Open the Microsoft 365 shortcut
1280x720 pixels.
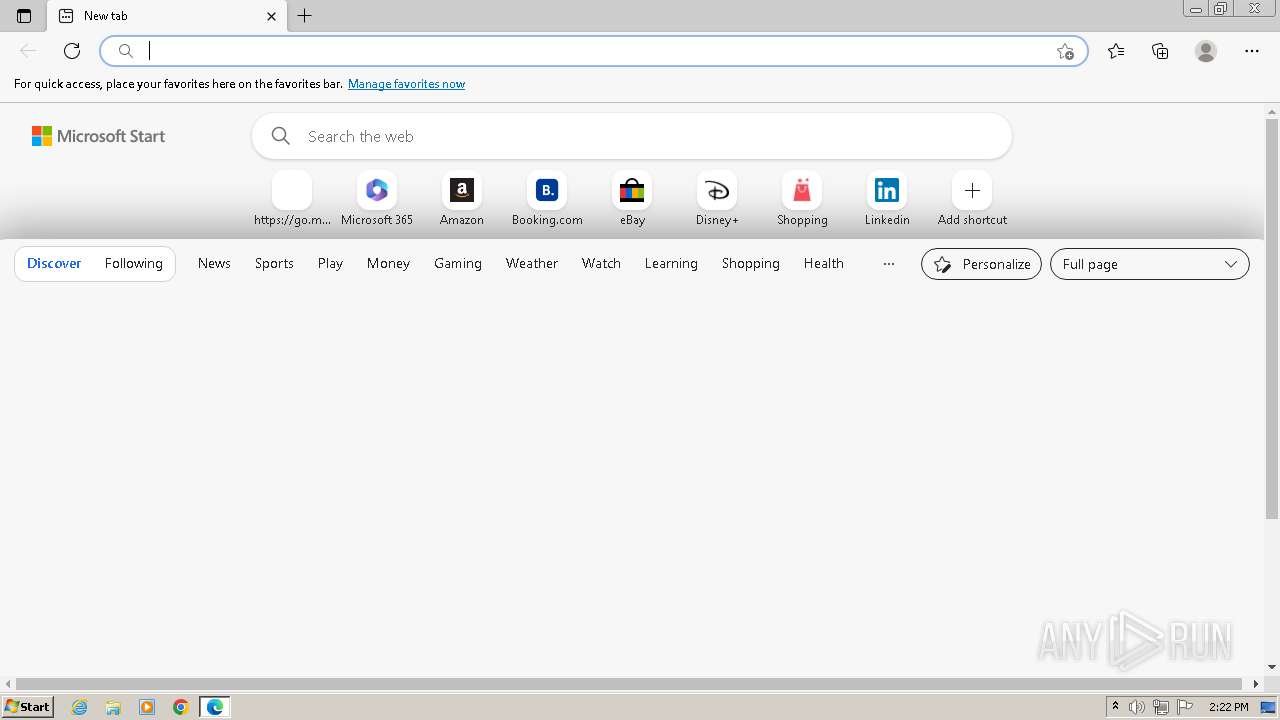click(377, 199)
